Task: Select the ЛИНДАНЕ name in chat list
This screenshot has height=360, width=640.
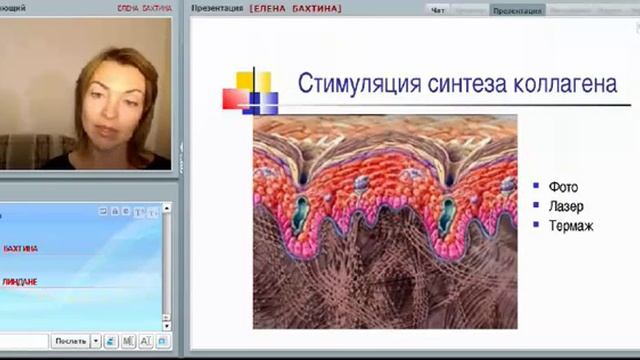Action: tap(20, 282)
